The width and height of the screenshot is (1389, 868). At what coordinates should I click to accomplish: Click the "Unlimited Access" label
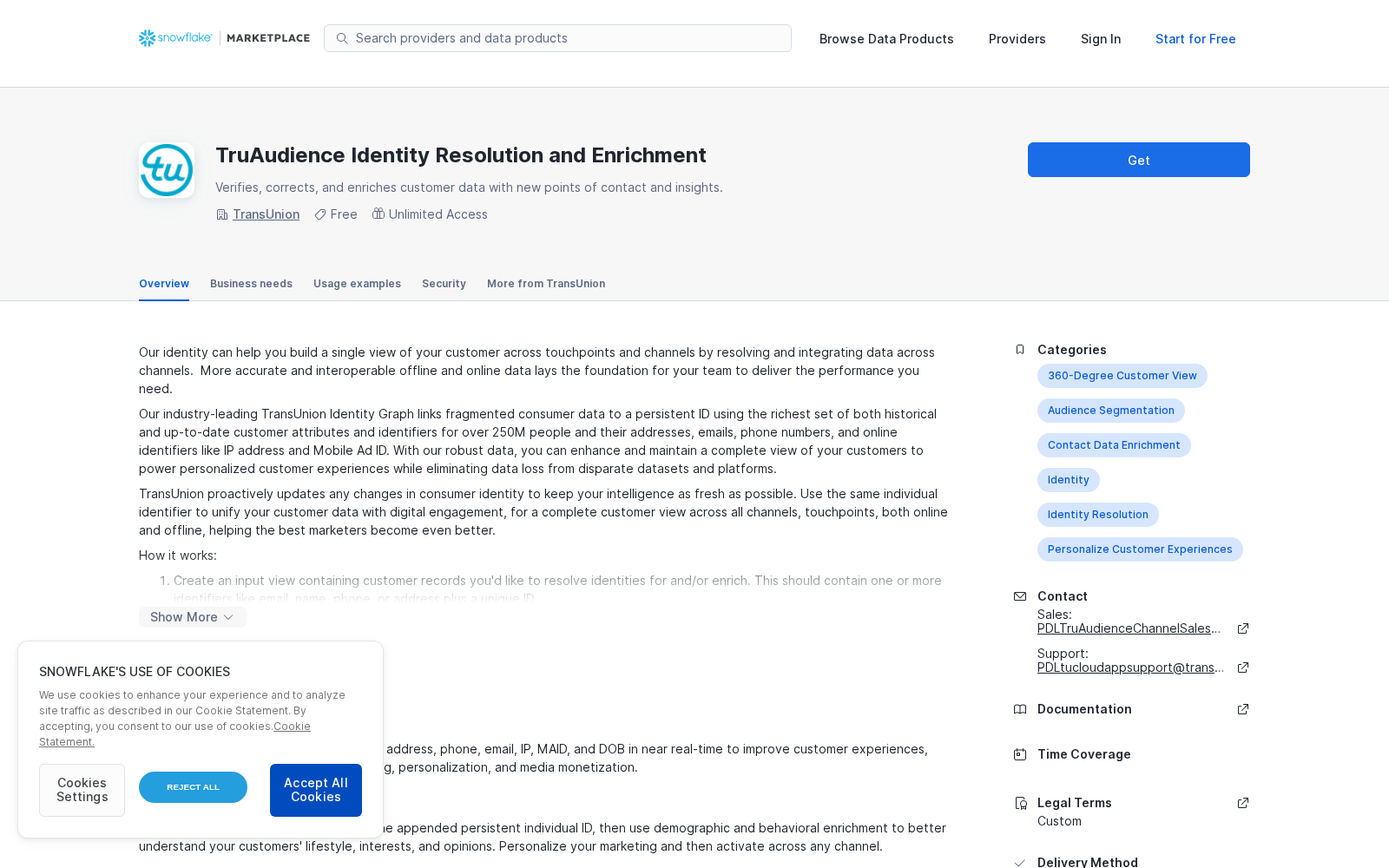click(438, 214)
